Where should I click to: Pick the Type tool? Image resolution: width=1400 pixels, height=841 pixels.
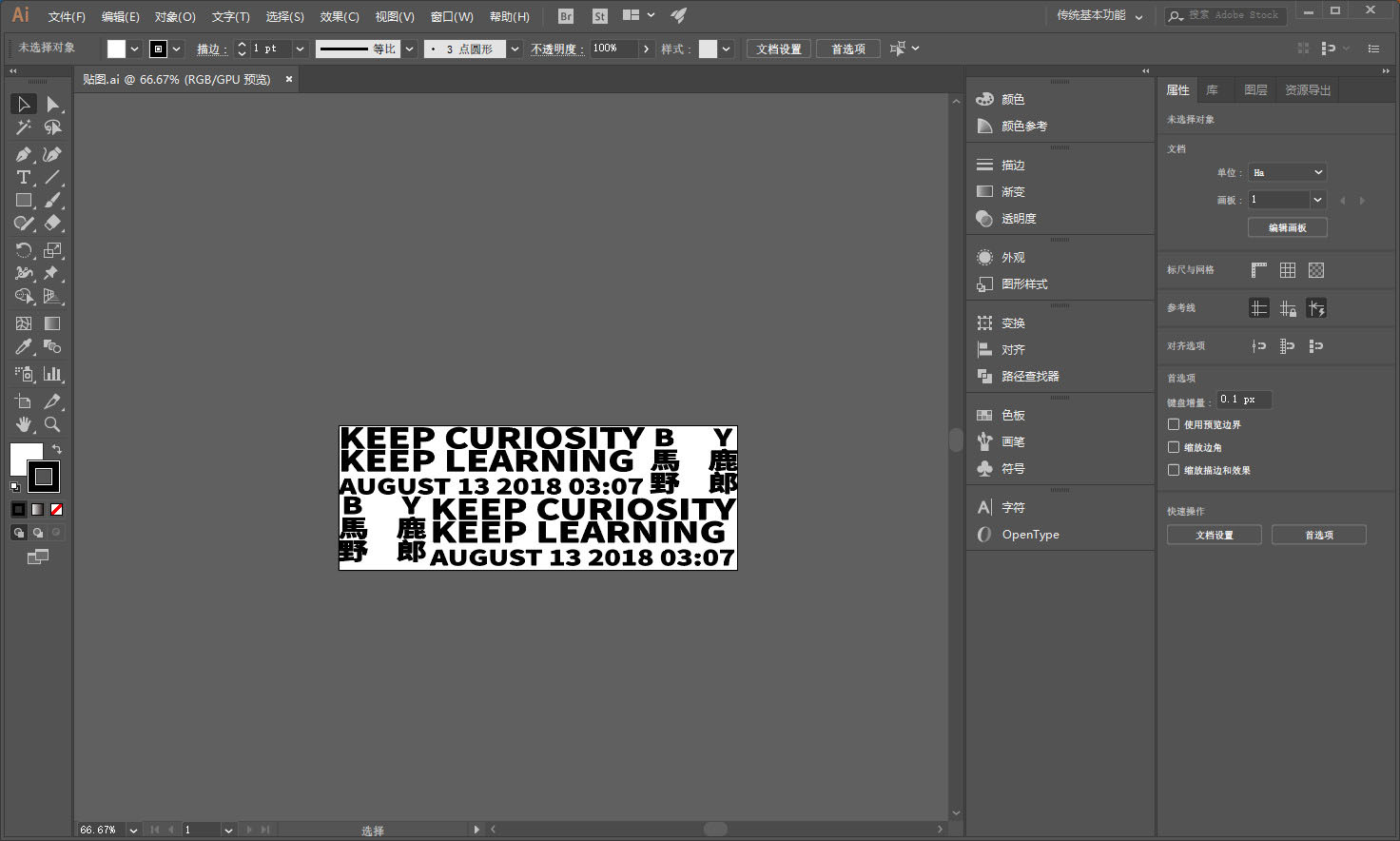[x=24, y=177]
